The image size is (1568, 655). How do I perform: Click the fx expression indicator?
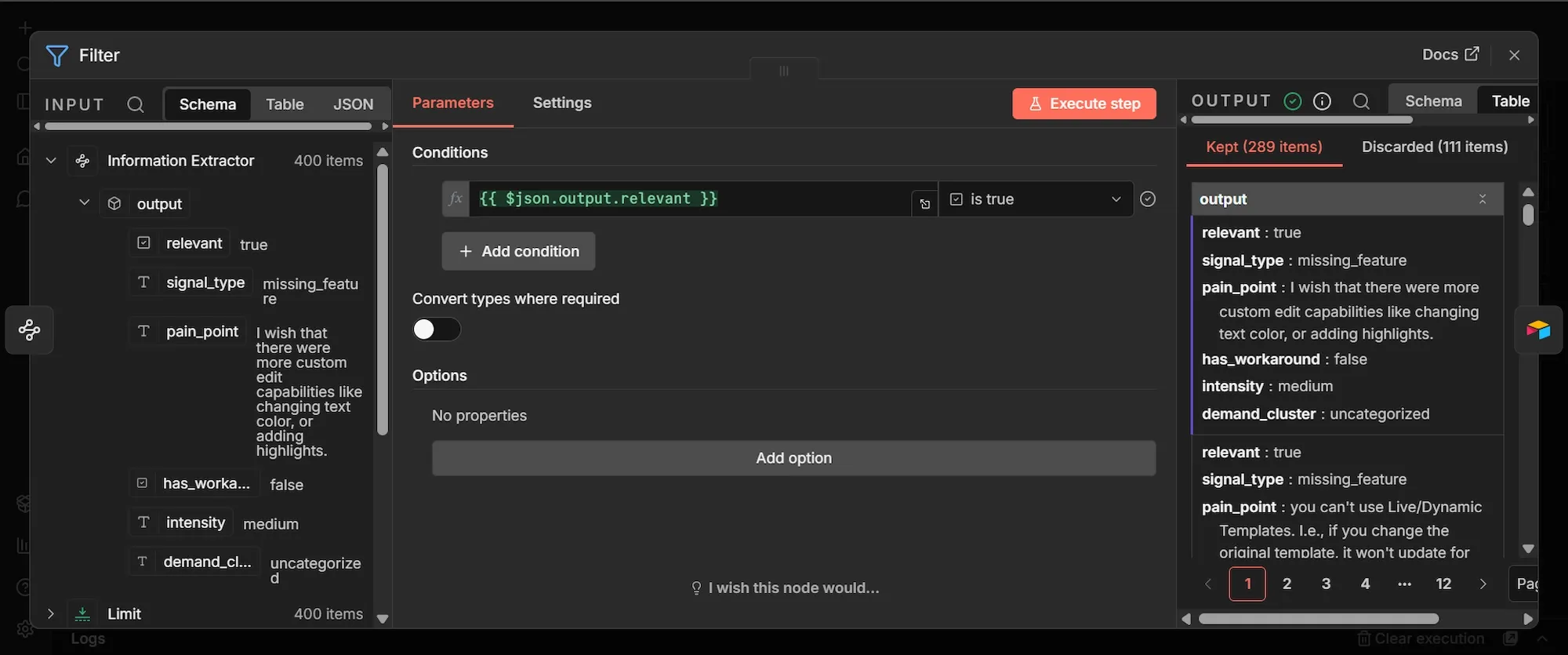coord(456,198)
